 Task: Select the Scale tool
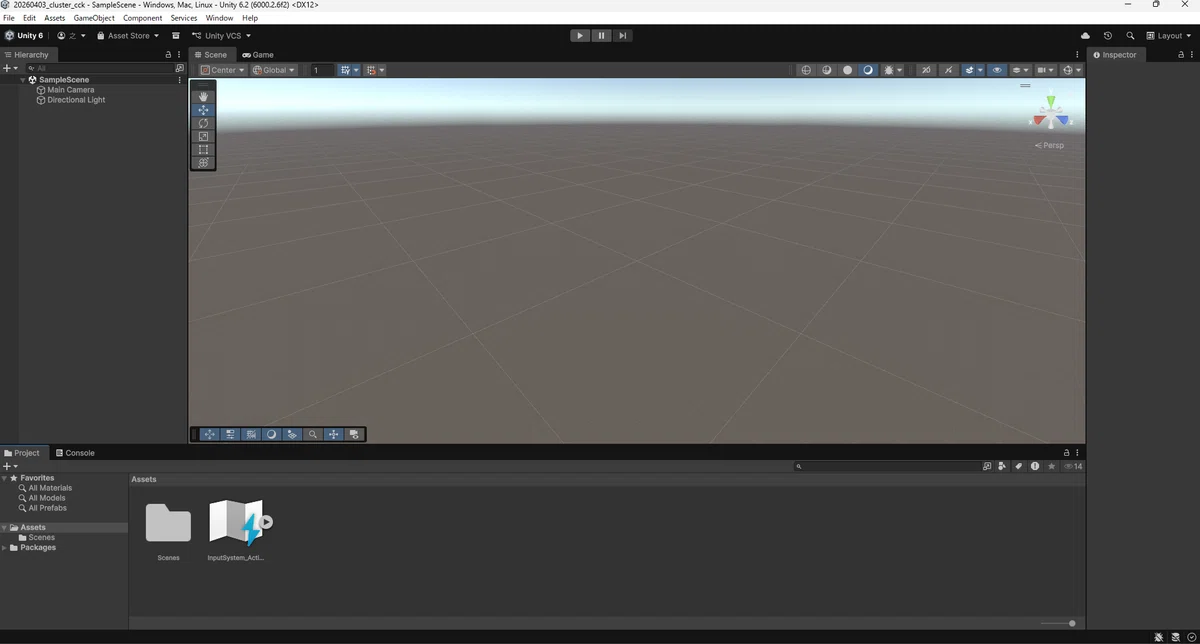click(203, 136)
